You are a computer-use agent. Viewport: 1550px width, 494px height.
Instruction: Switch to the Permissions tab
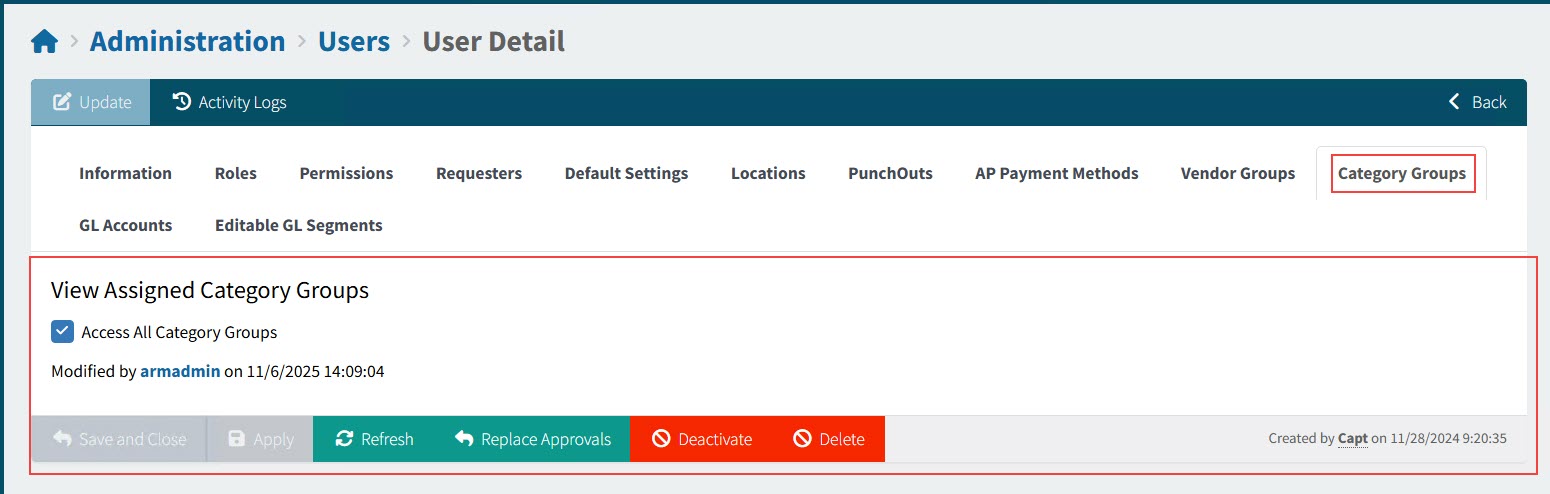click(x=346, y=173)
